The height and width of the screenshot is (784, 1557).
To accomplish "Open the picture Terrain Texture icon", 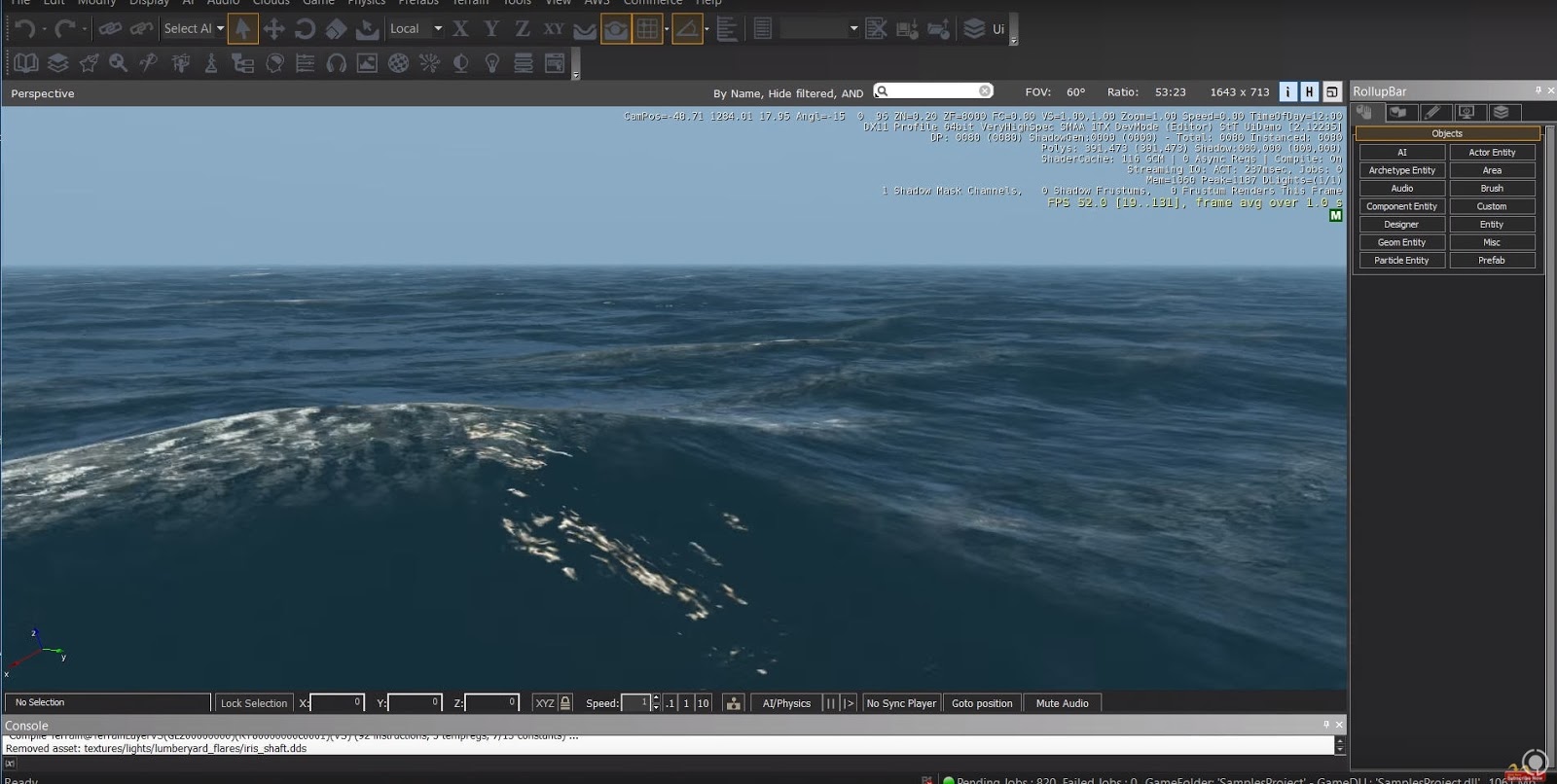I will tap(367, 64).
